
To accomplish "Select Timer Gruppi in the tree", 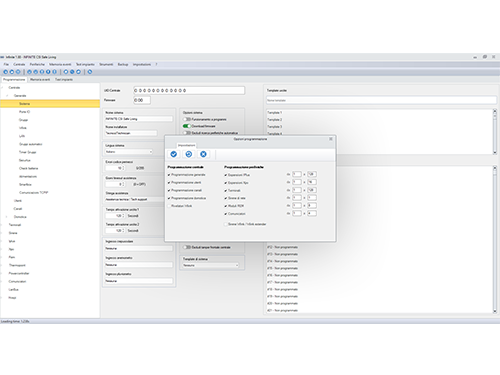I will point(27,152).
